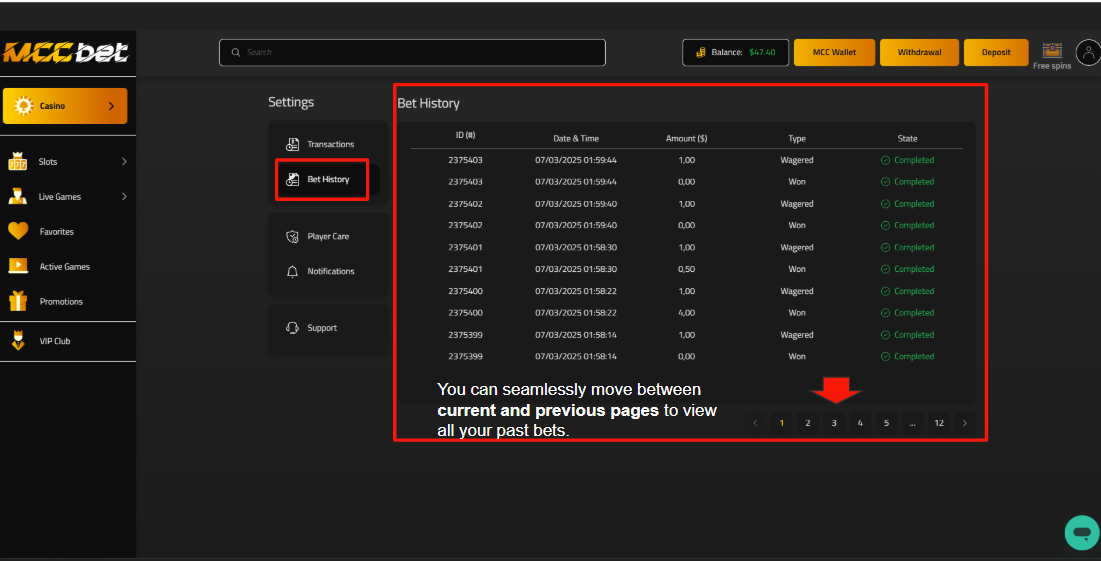
Task: Click the Withdrawal button
Action: pos(919,52)
